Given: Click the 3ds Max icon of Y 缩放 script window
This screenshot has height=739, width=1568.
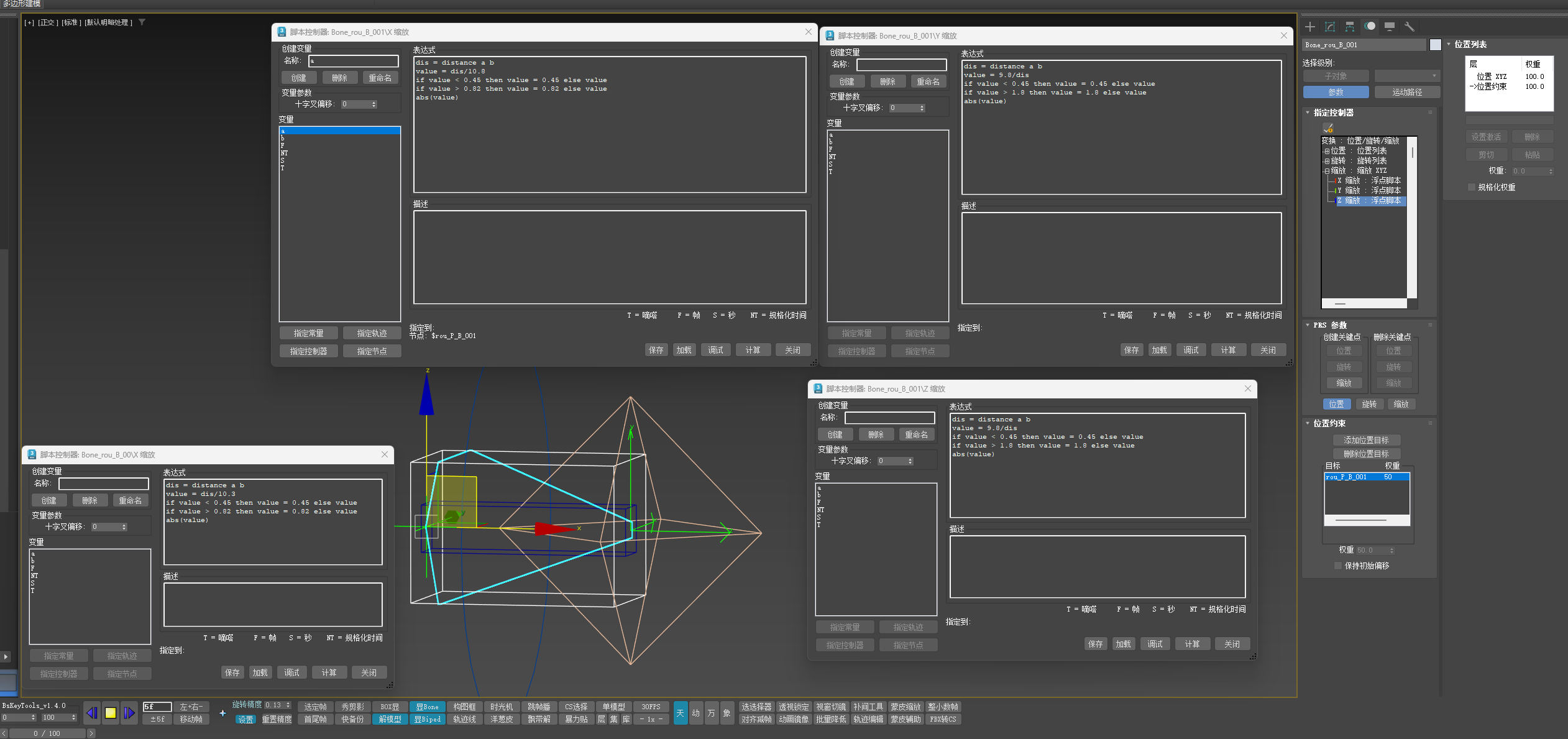Looking at the screenshot, I should 830,36.
